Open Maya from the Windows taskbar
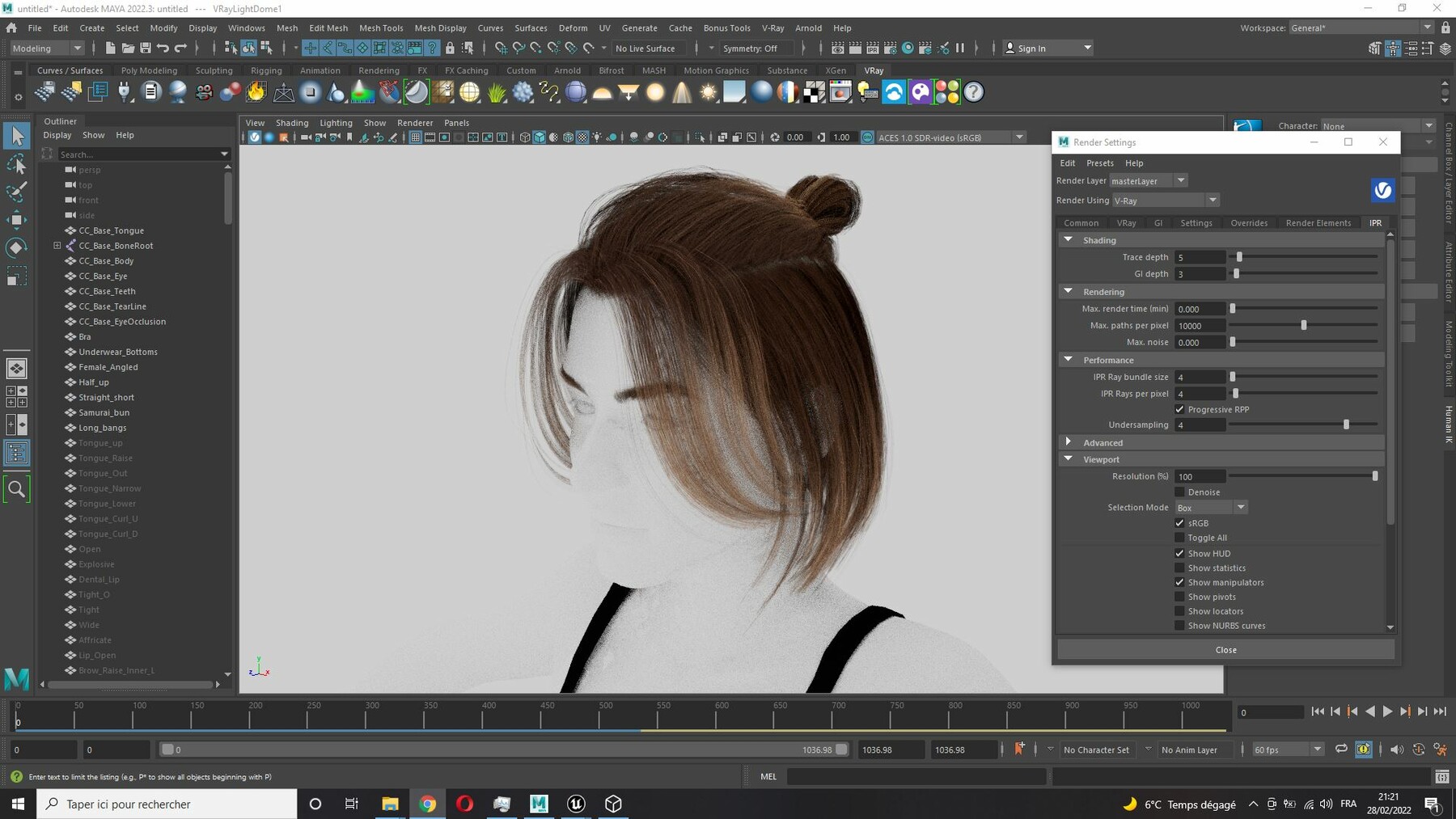1456x819 pixels. (539, 804)
